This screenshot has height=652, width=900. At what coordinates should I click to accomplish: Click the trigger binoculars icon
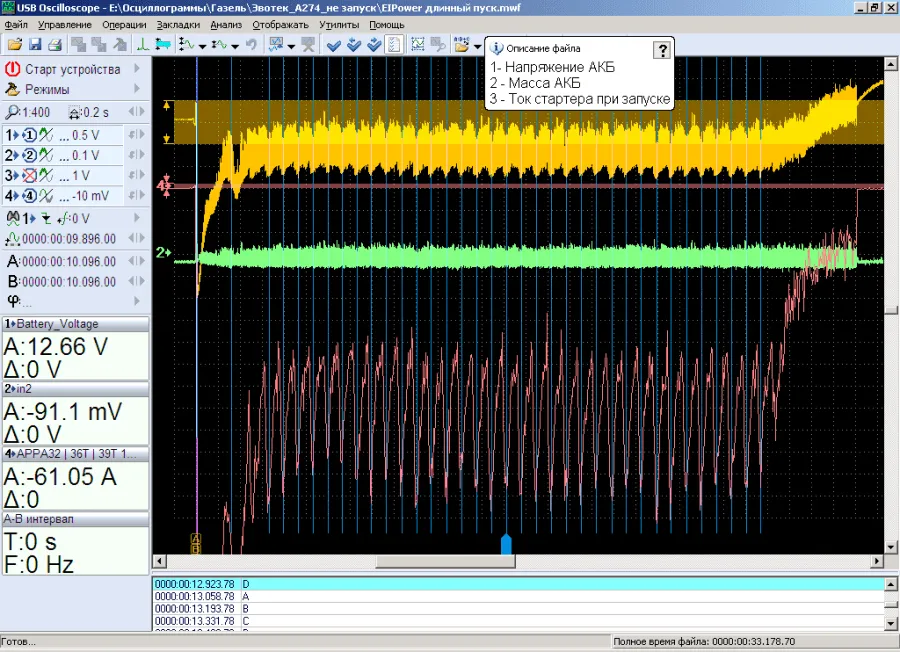(x=13, y=218)
